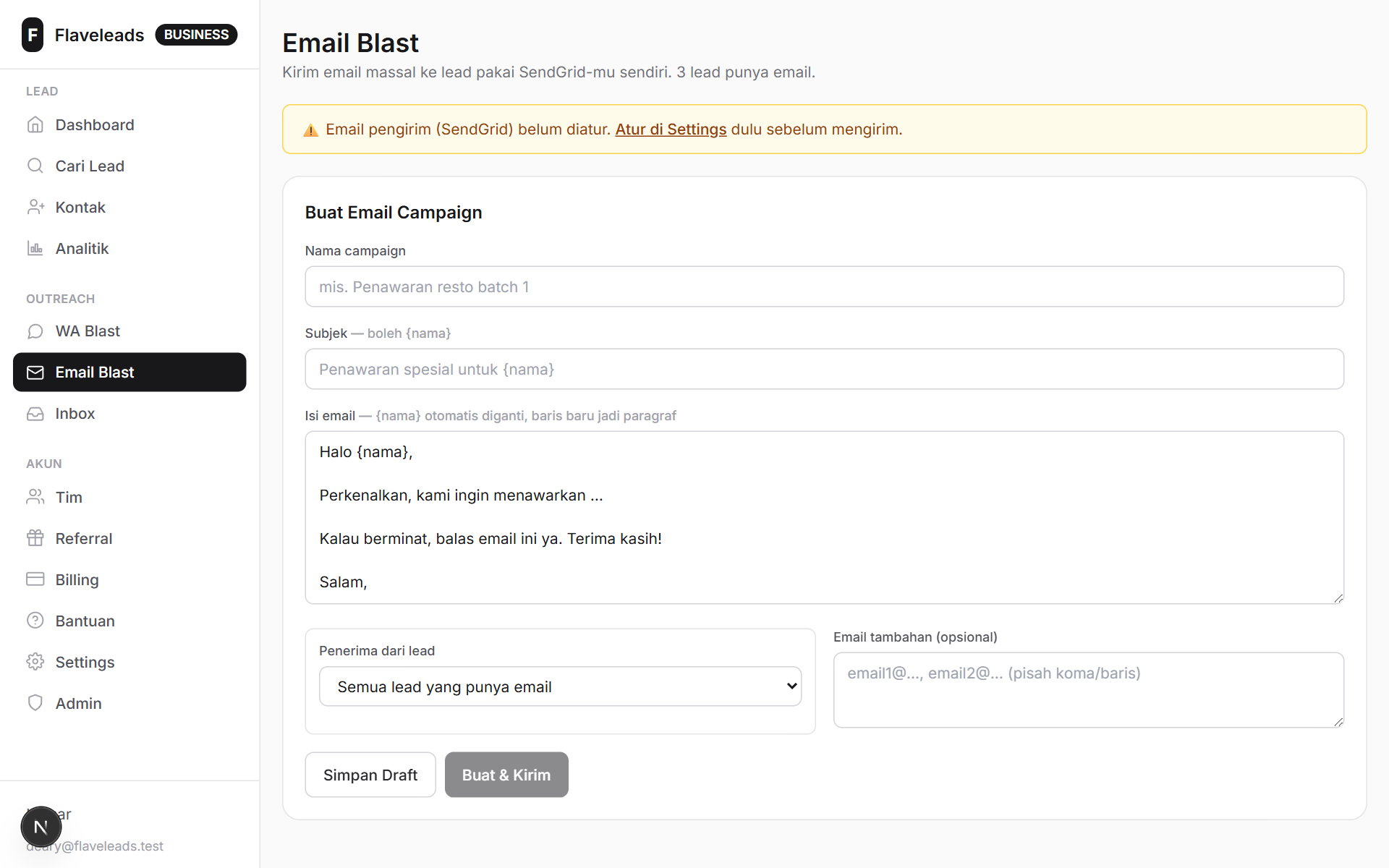Click the Kontak add-person icon
The height and width of the screenshot is (868, 1389).
pos(35,207)
